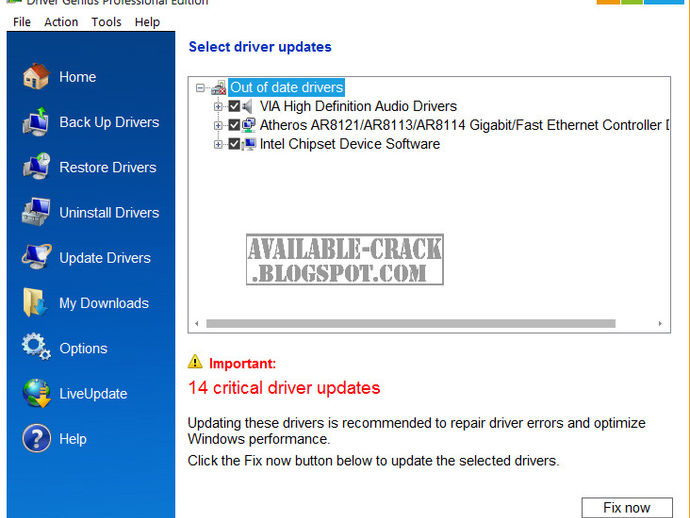The width and height of the screenshot is (690, 518).
Task: Click the Out of date drivers root icon
Action: [218, 88]
